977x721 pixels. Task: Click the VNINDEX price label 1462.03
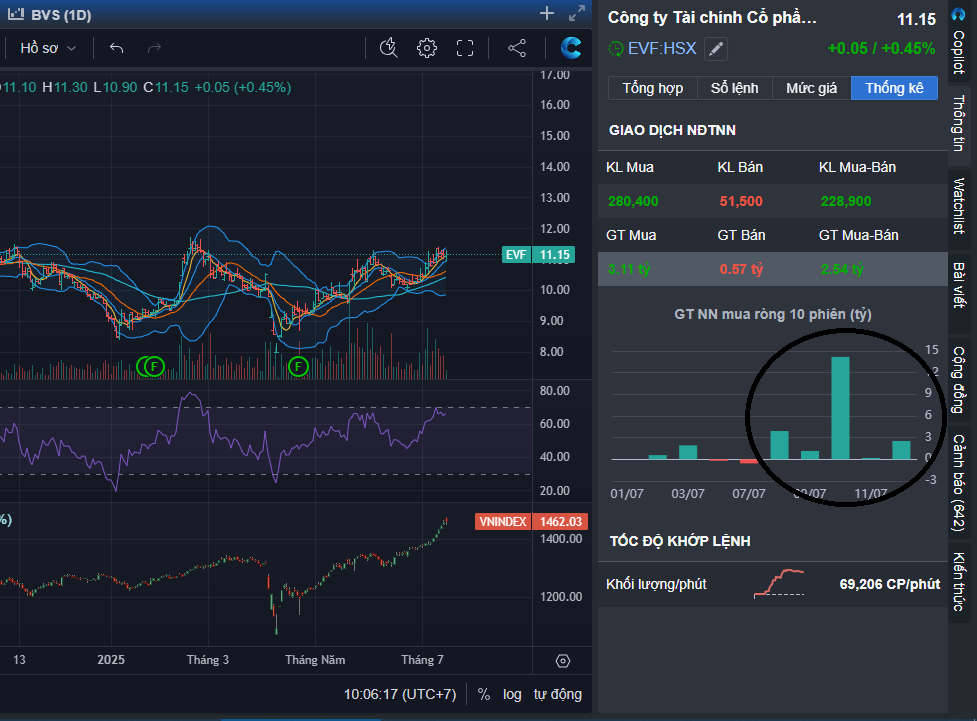coord(531,522)
